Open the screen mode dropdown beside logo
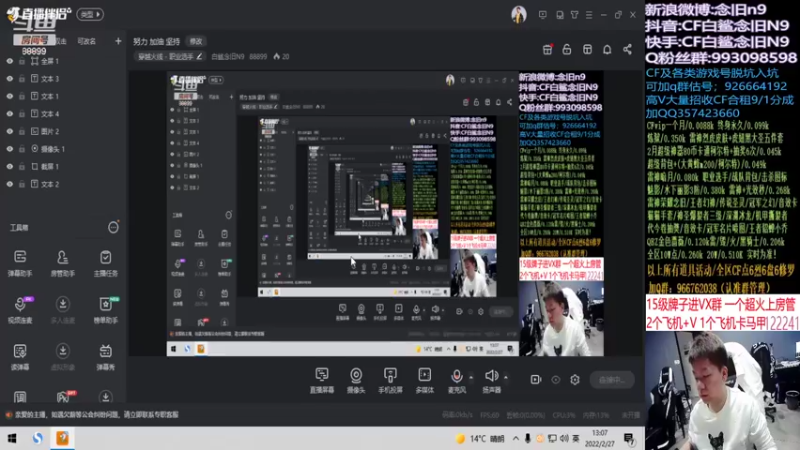Image resolution: width=800 pixels, height=450 pixels. tap(90, 14)
